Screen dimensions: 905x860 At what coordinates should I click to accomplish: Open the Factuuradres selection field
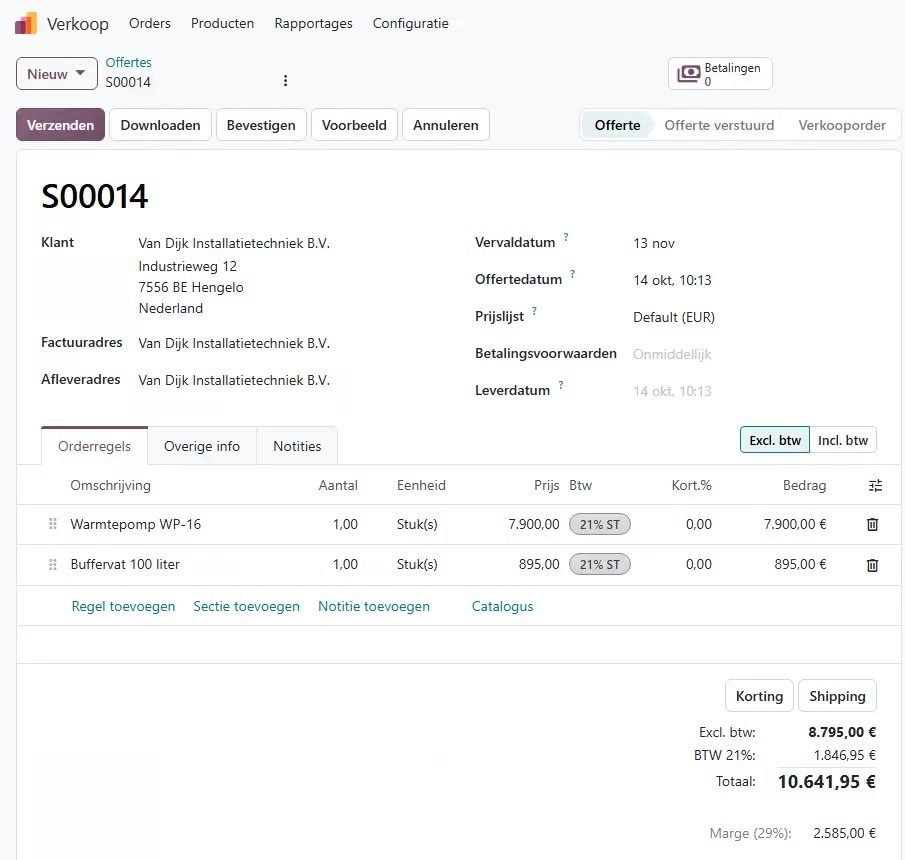coord(234,343)
